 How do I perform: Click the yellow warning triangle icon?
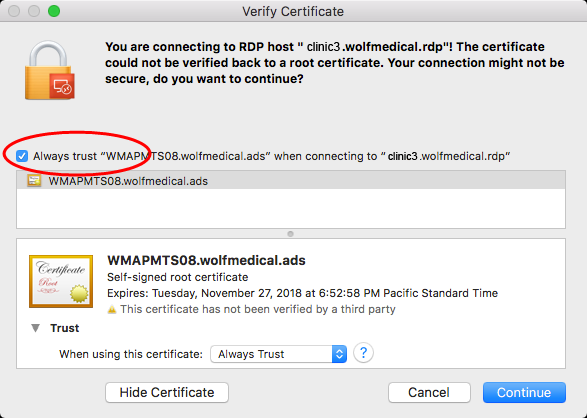(112, 309)
